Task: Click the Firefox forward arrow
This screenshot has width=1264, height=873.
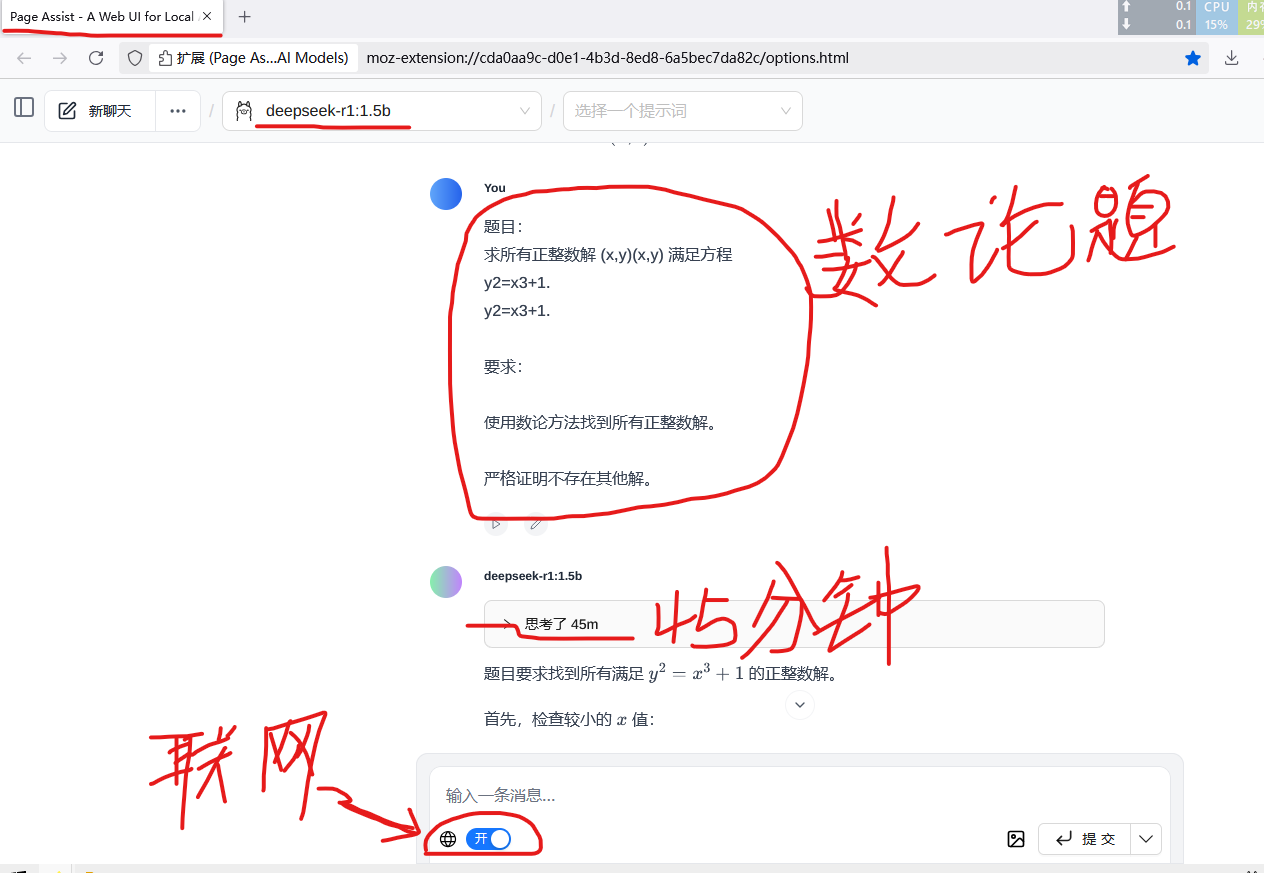Action: click(x=60, y=58)
